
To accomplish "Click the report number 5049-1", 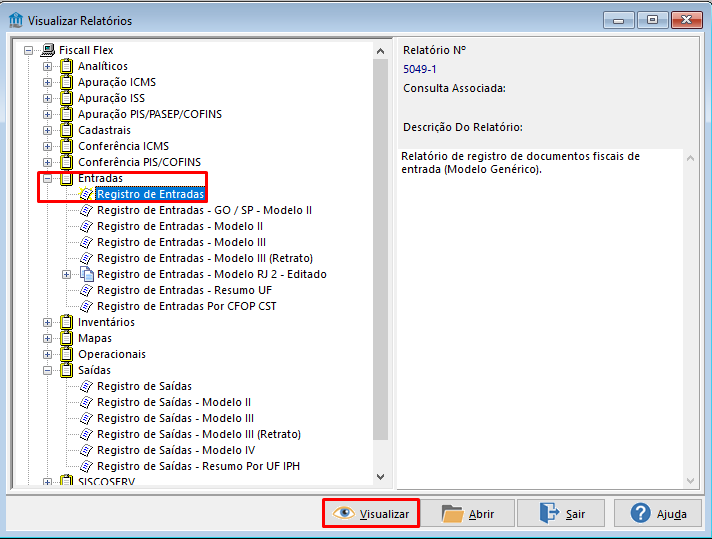I will [x=420, y=69].
